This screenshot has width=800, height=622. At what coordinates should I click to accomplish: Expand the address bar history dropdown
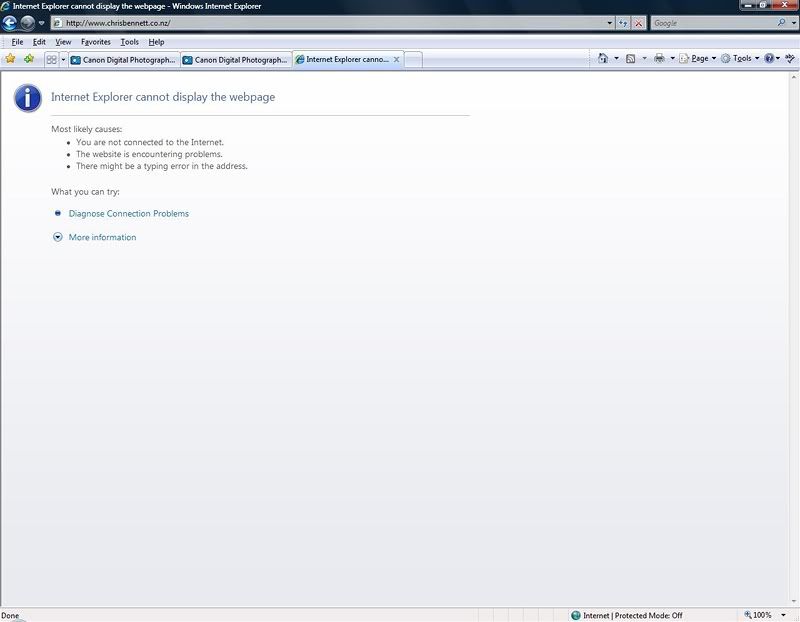pos(610,23)
